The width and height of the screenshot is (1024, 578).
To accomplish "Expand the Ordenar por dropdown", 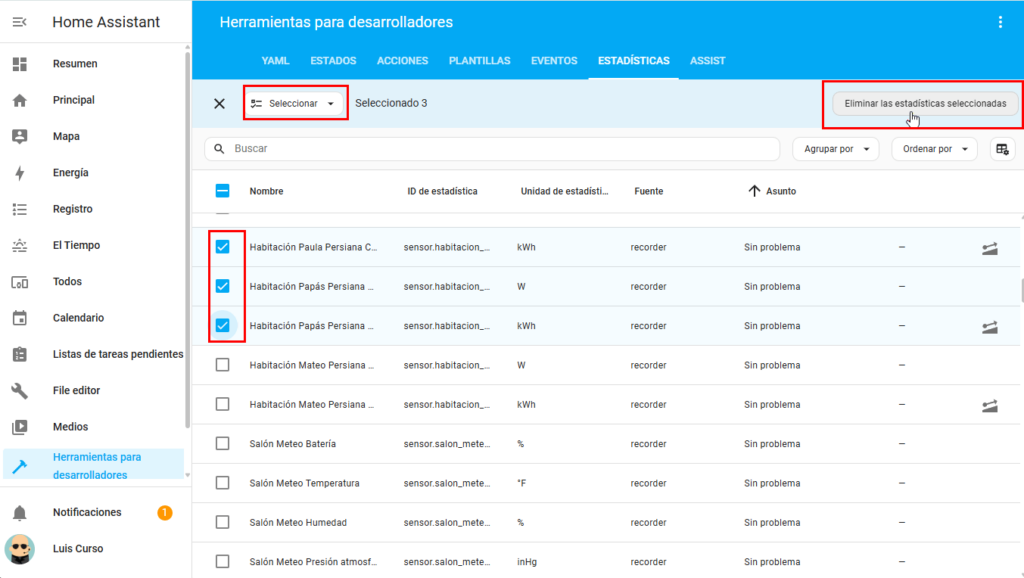I will (x=933, y=149).
